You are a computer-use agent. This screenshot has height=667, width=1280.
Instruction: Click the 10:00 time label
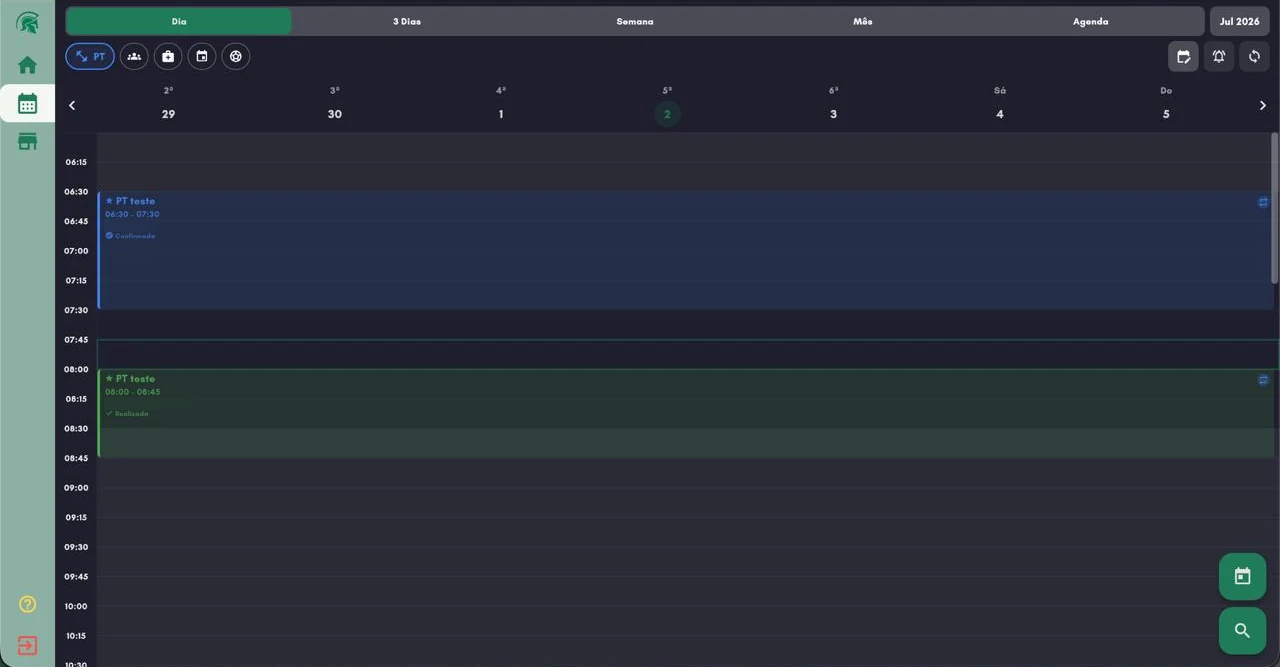click(77, 606)
